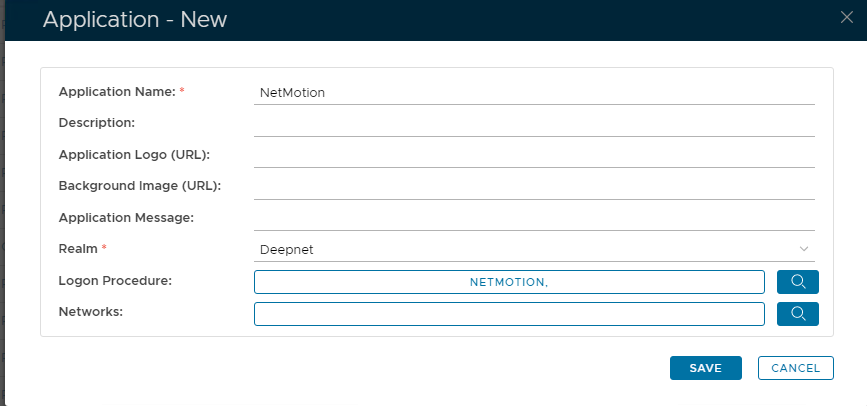Focus the Application Logo URL field
The height and width of the screenshot is (406, 867).
point(534,155)
